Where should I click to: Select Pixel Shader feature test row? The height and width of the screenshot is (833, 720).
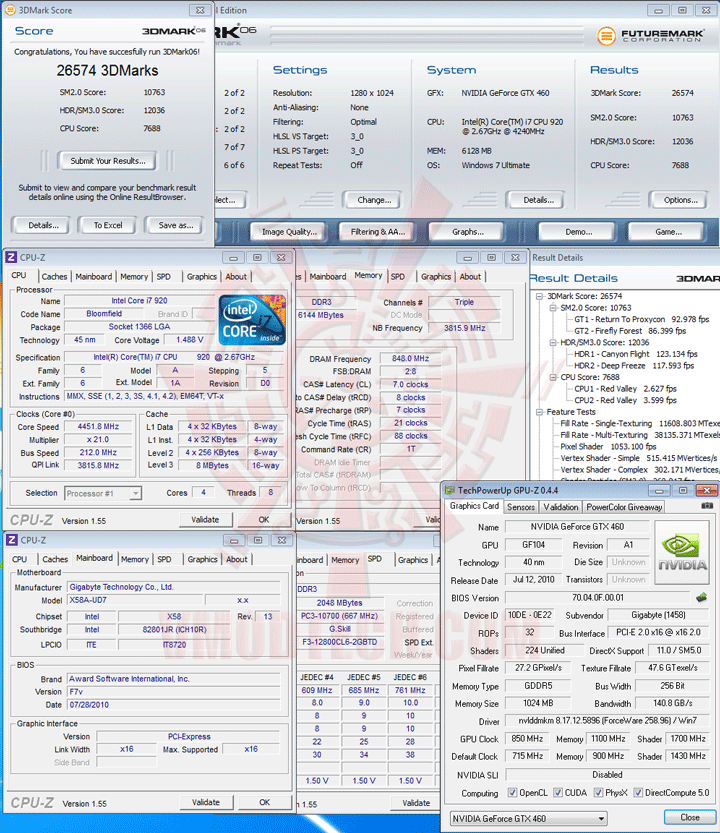pos(609,447)
